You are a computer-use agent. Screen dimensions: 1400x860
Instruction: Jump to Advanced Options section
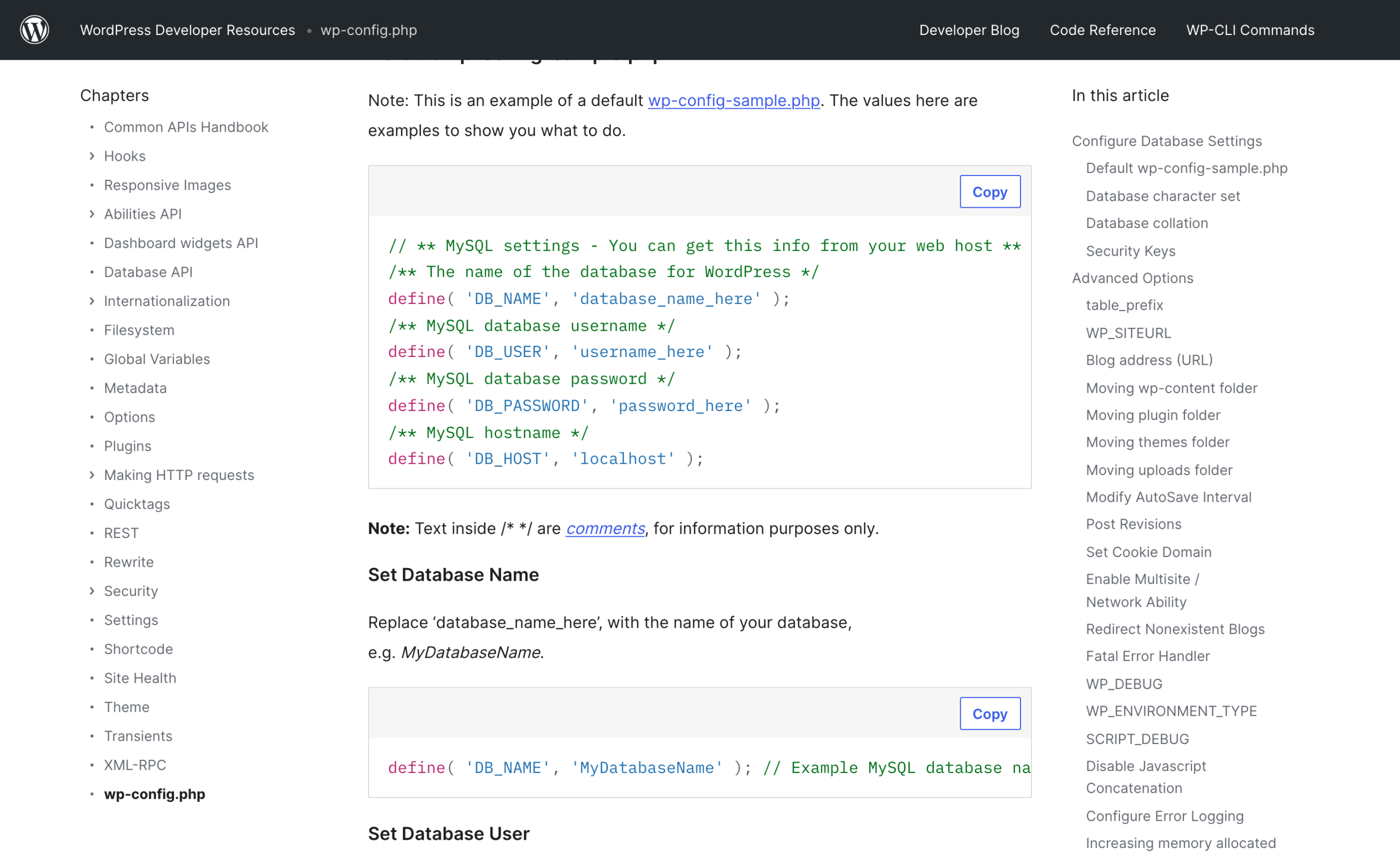pos(1132,278)
